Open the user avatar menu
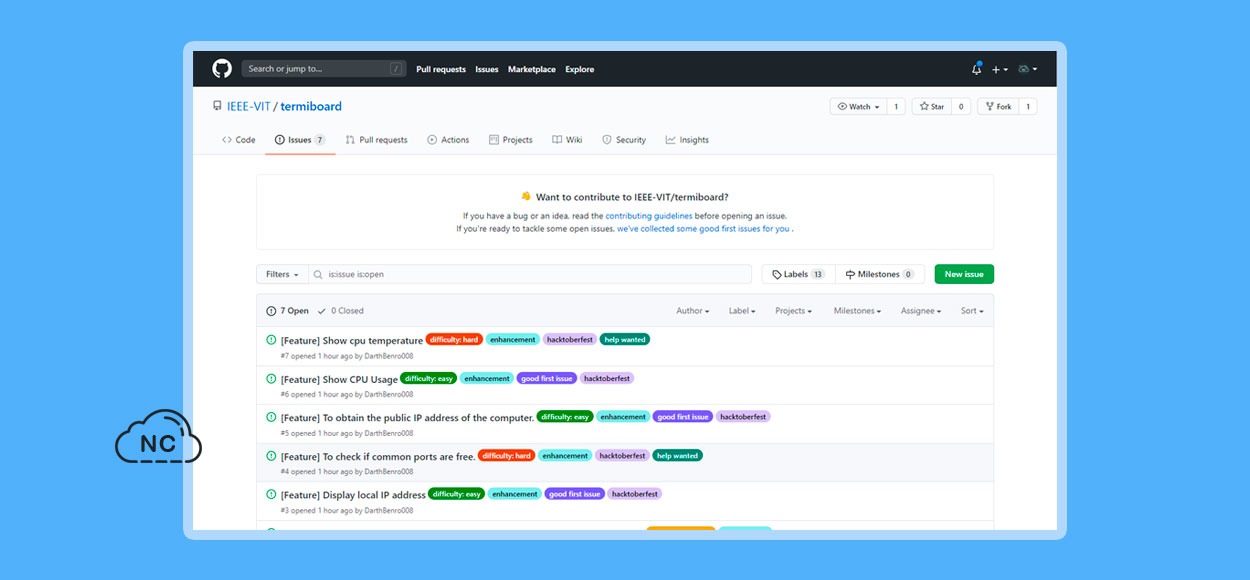The height and width of the screenshot is (580, 1250). tap(1027, 69)
